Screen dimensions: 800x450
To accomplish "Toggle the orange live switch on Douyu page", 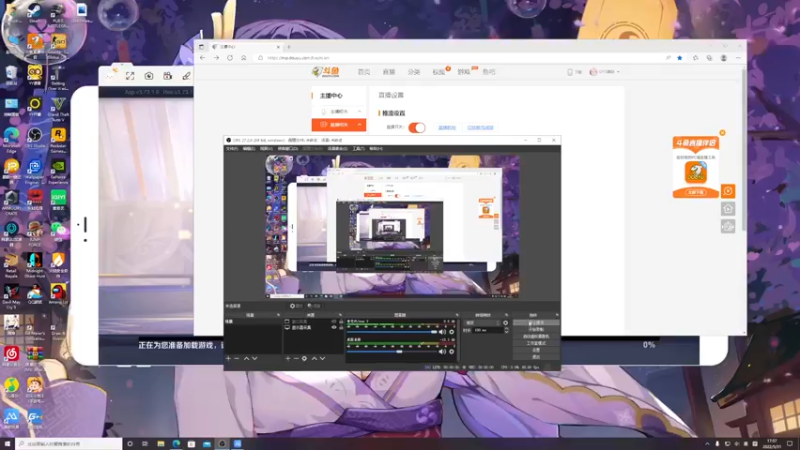I will (x=417, y=128).
